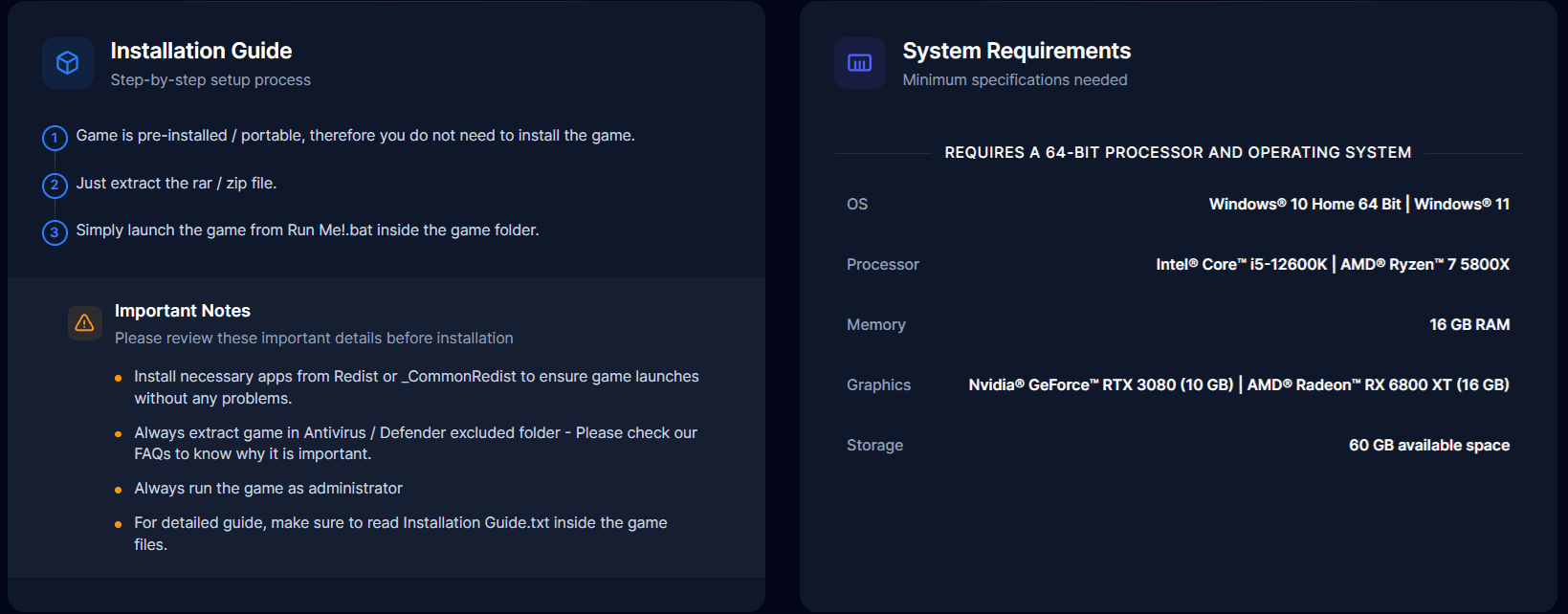The image size is (1568, 614).
Task: Click the Redist or _CommonRedist note
Action: pos(417,387)
